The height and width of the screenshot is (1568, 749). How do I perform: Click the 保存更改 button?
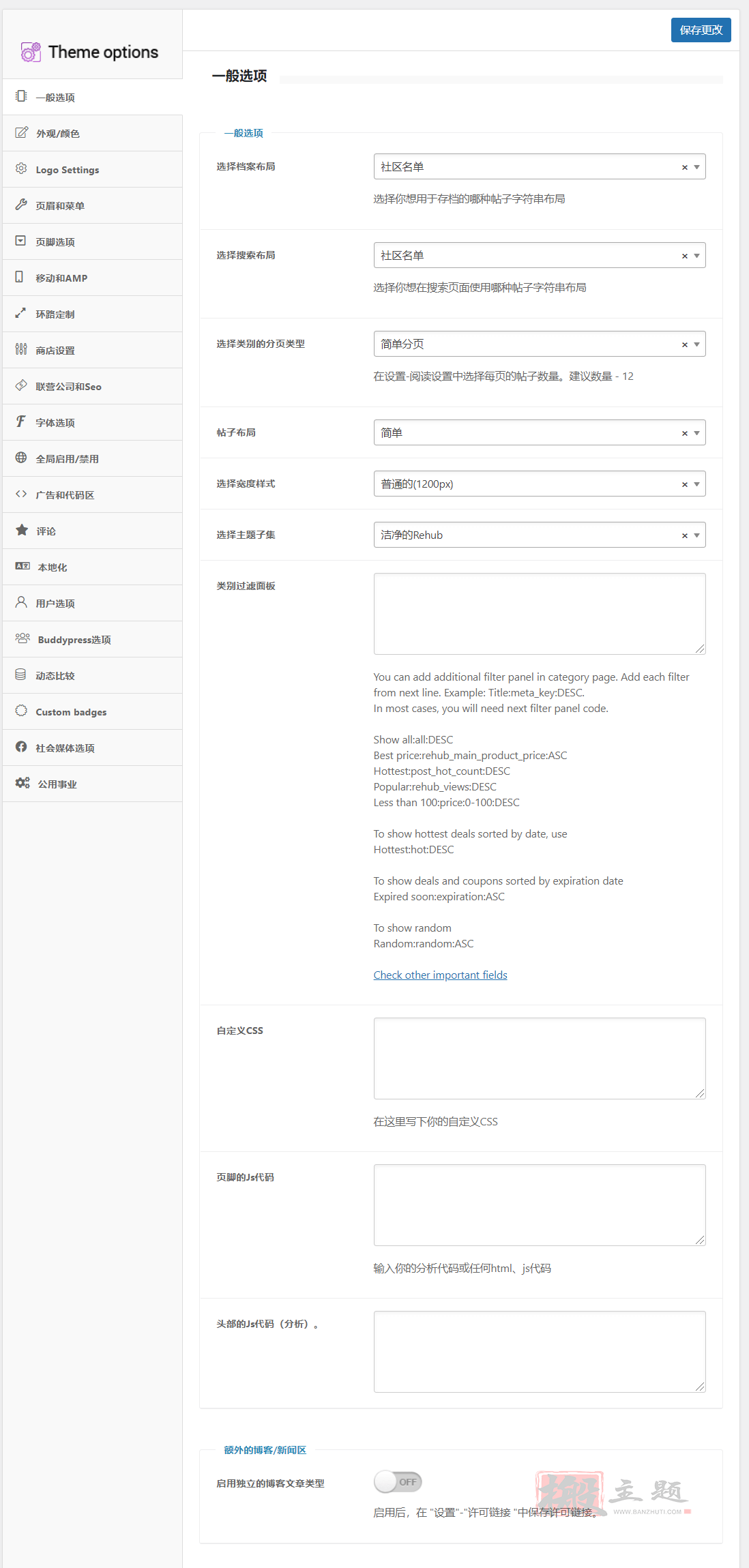click(x=701, y=30)
